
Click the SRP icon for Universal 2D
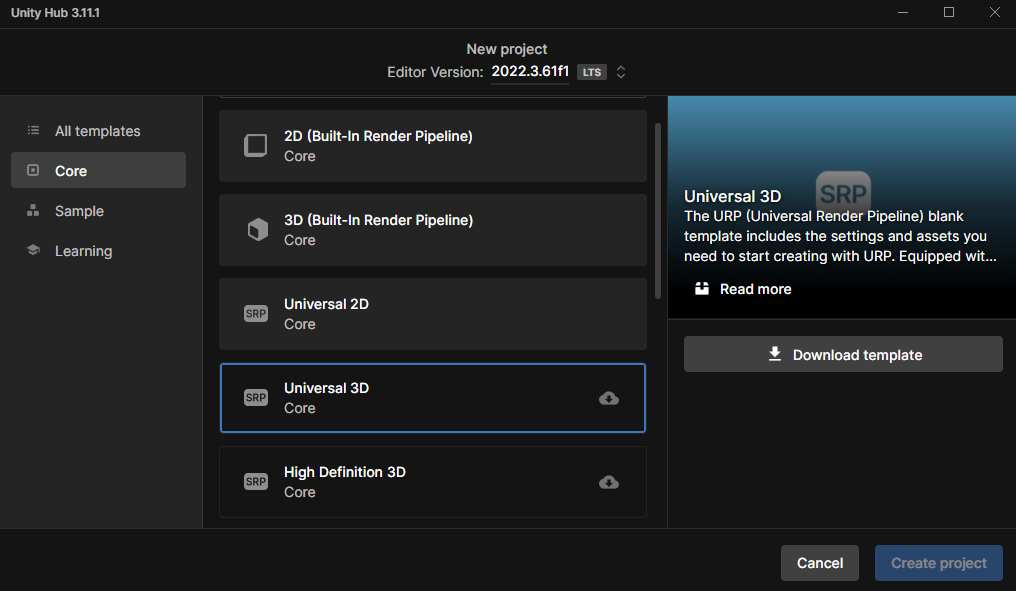tap(256, 314)
